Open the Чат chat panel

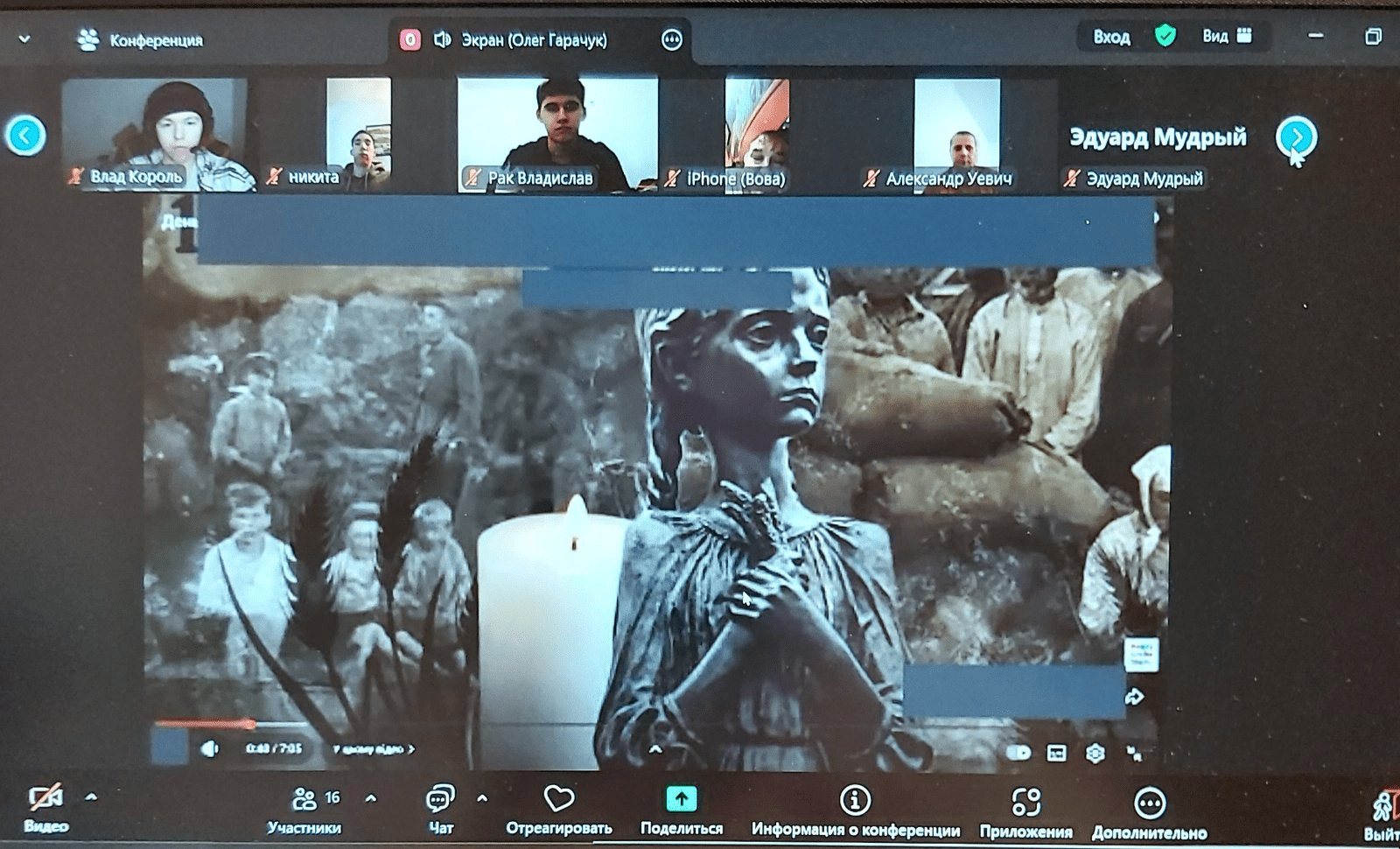tap(439, 800)
